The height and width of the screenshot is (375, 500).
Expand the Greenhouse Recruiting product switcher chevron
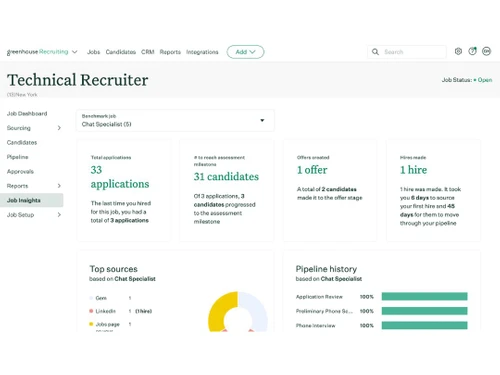(x=75, y=52)
